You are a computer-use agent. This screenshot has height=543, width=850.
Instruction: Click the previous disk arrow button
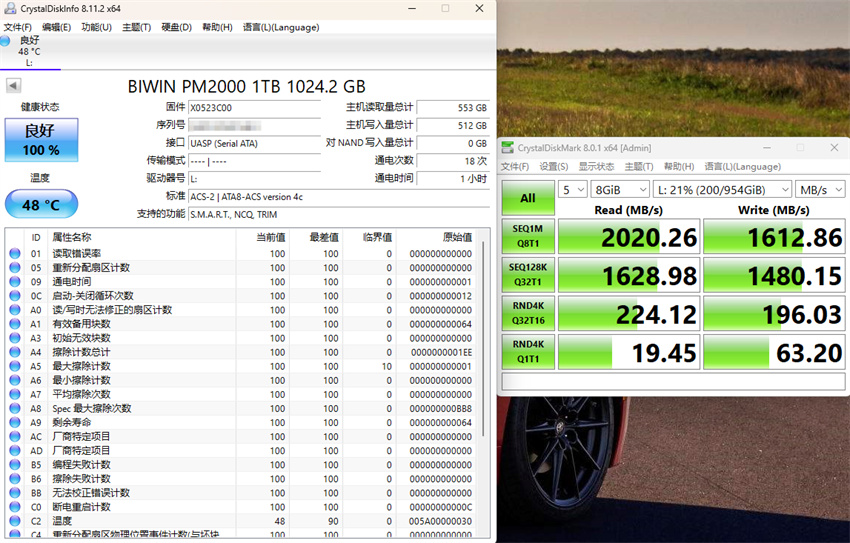14,86
